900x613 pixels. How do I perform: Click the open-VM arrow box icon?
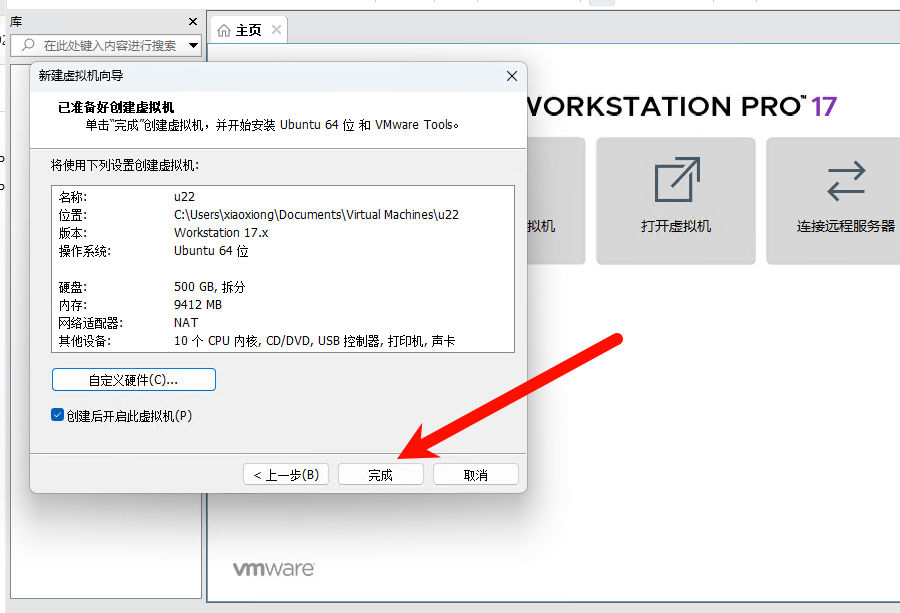click(677, 179)
